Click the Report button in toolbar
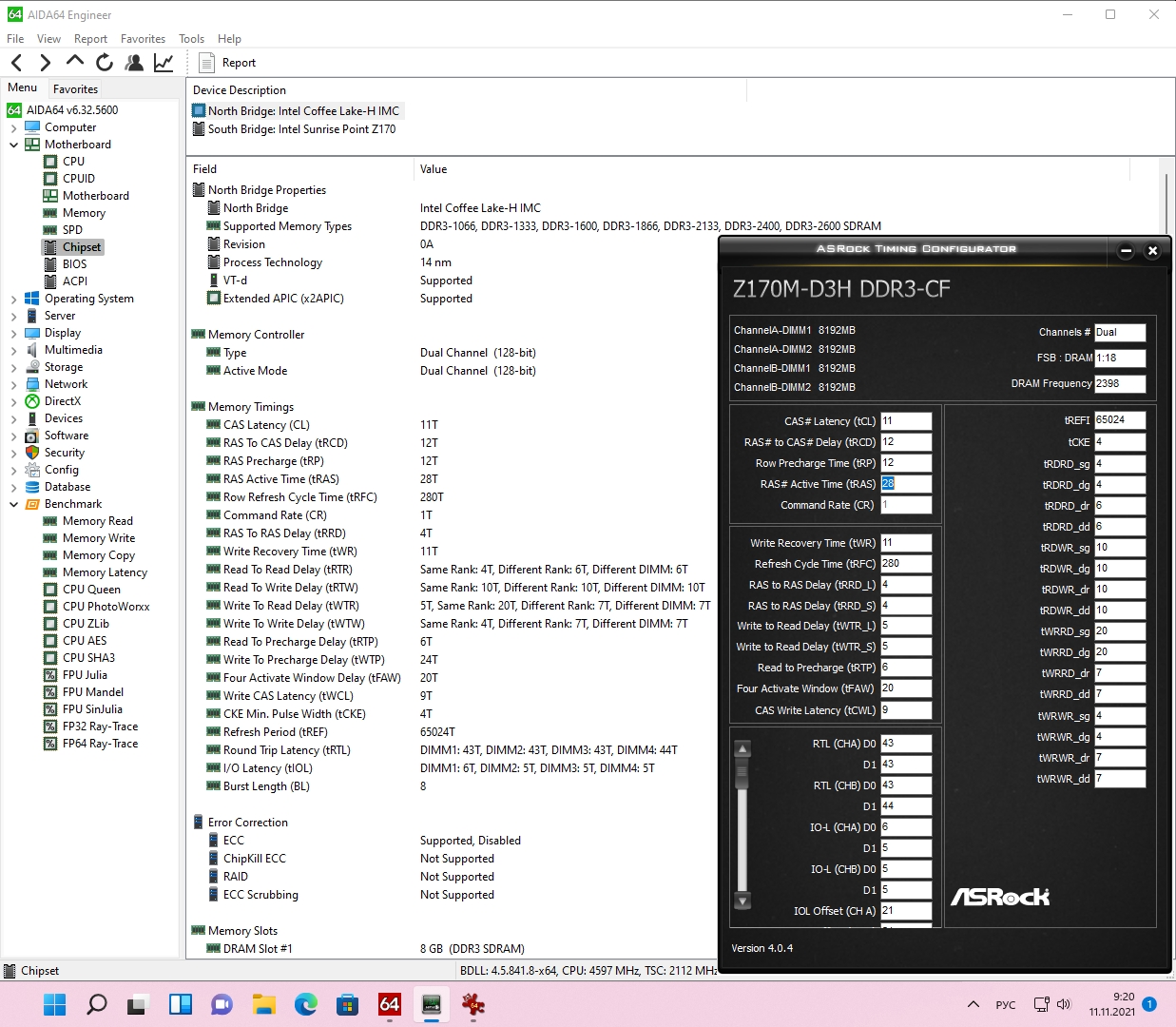 (x=227, y=63)
